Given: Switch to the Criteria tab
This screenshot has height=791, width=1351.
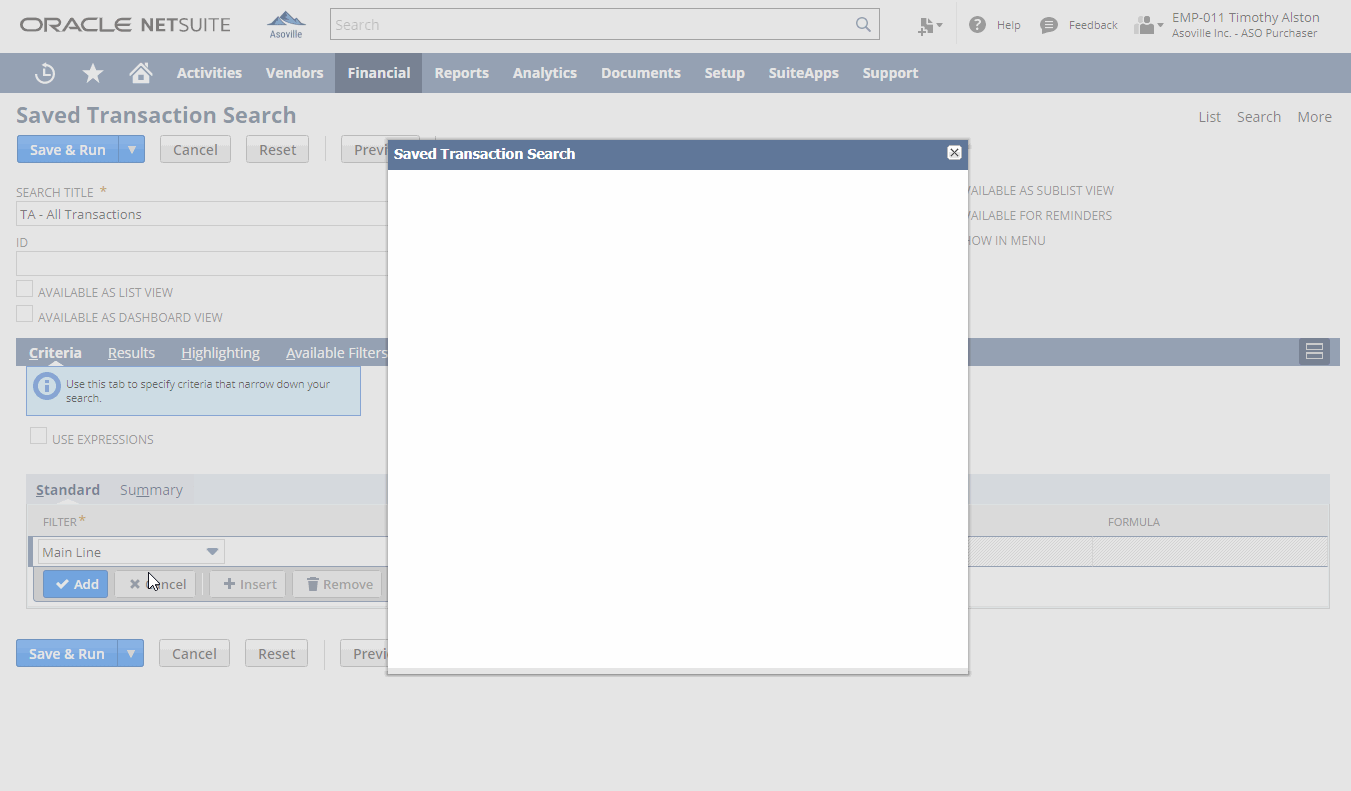Looking at the screenshot, I should pyautogui.click(x=55, y=353).
